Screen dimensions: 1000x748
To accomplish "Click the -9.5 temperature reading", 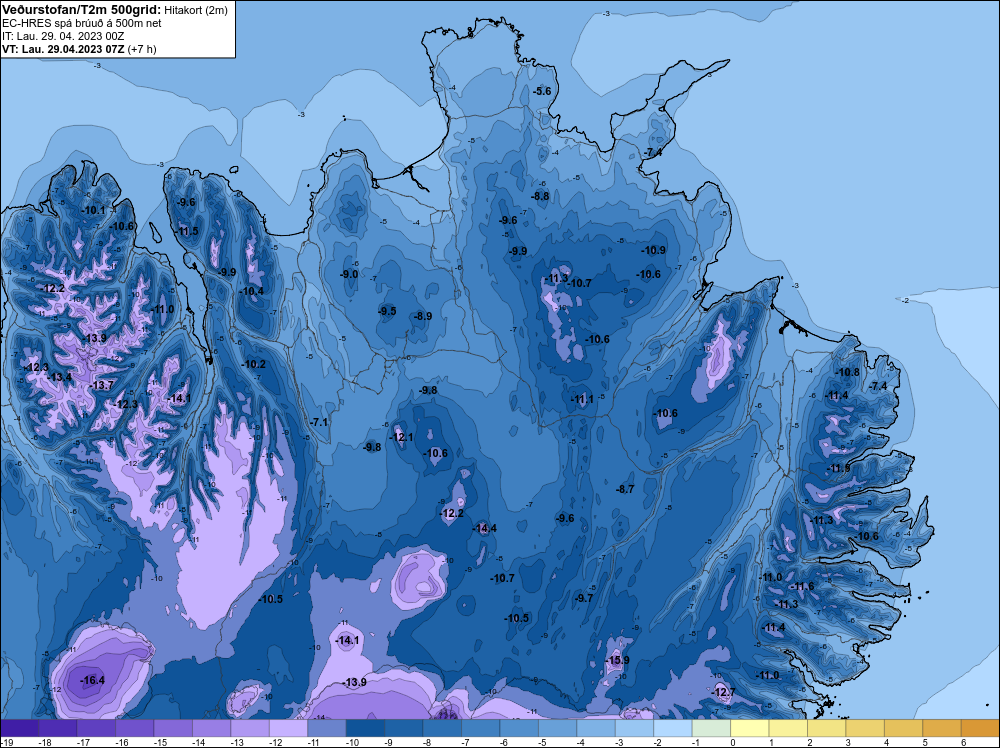I will [x=387, y=311].
